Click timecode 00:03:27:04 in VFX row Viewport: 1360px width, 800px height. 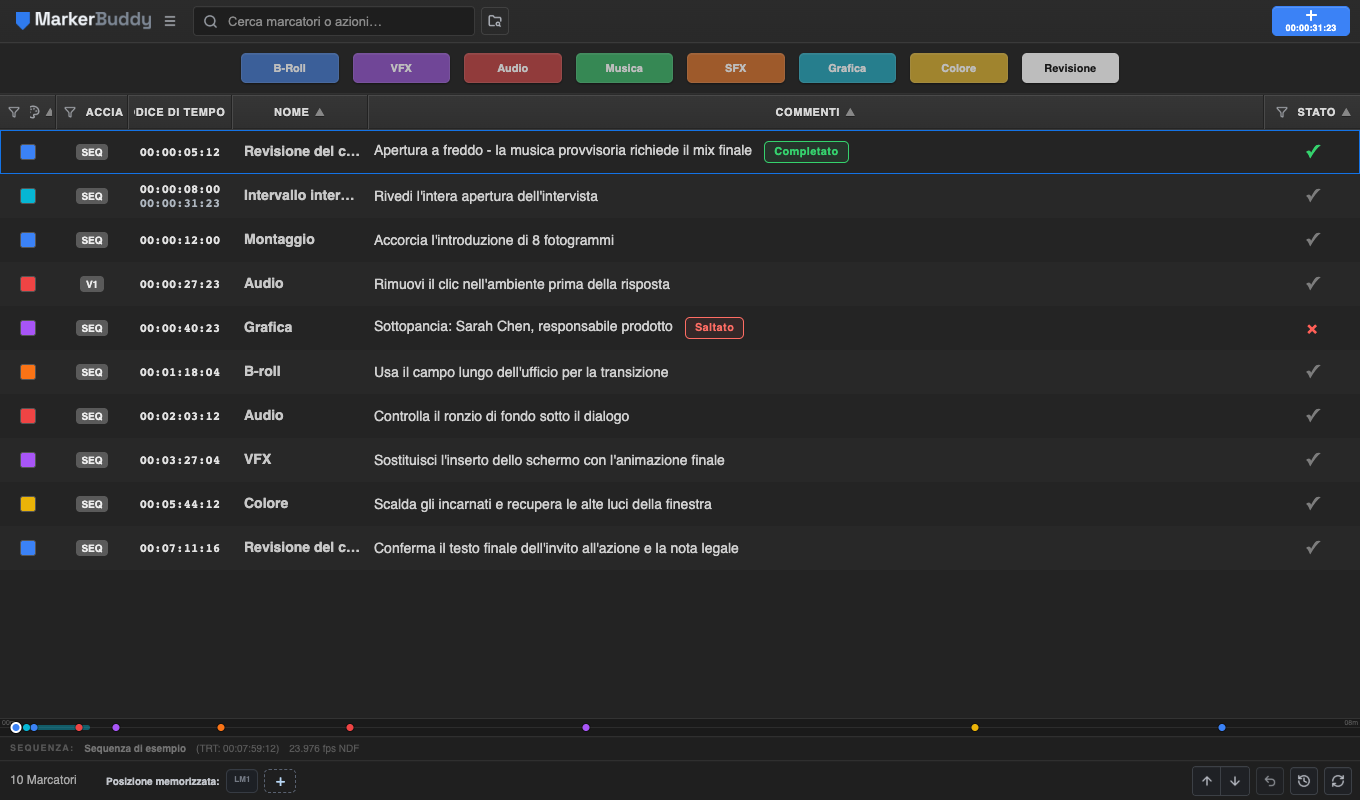tap(180, 460)
